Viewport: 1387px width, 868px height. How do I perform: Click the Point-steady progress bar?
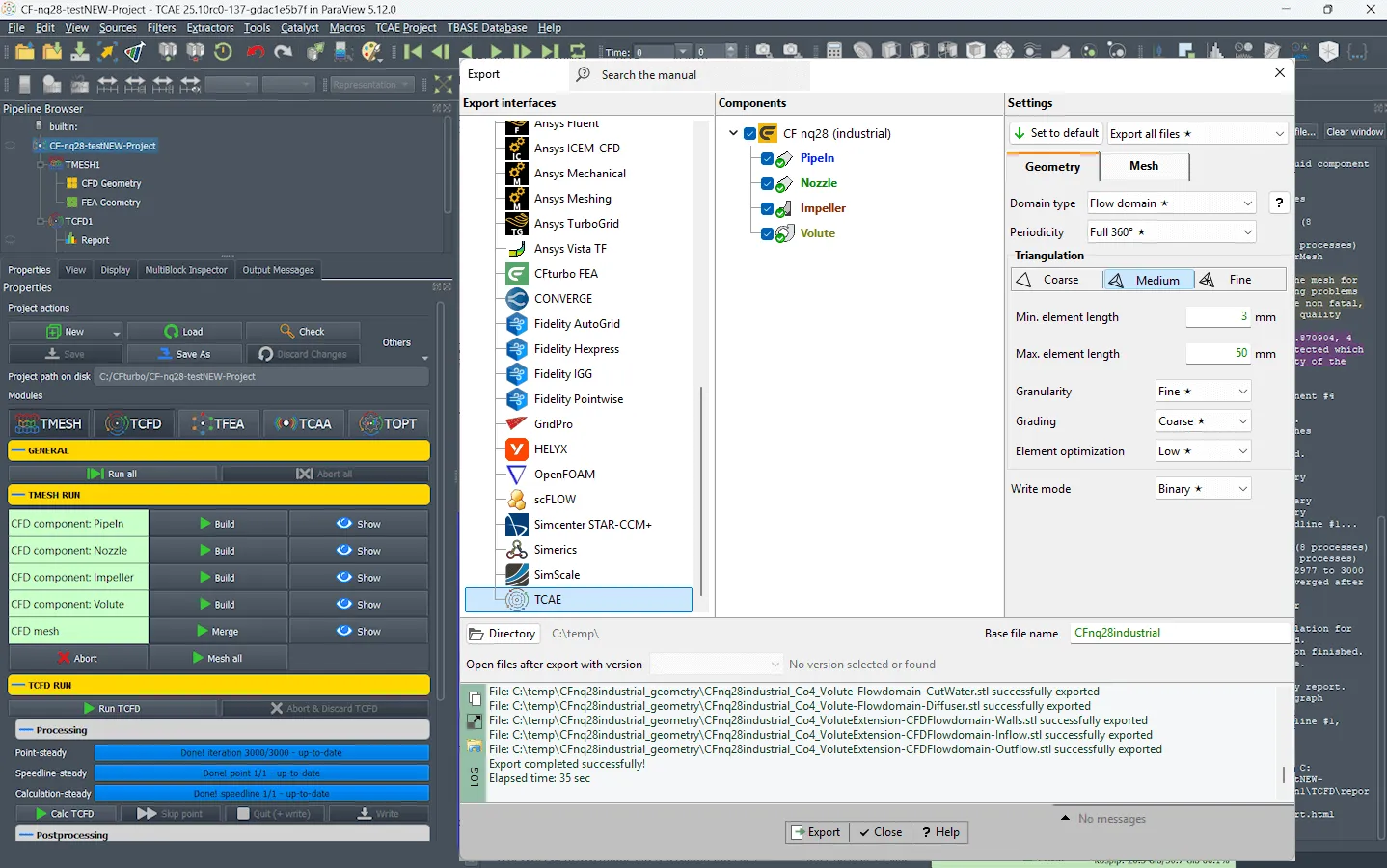[261, 752]
